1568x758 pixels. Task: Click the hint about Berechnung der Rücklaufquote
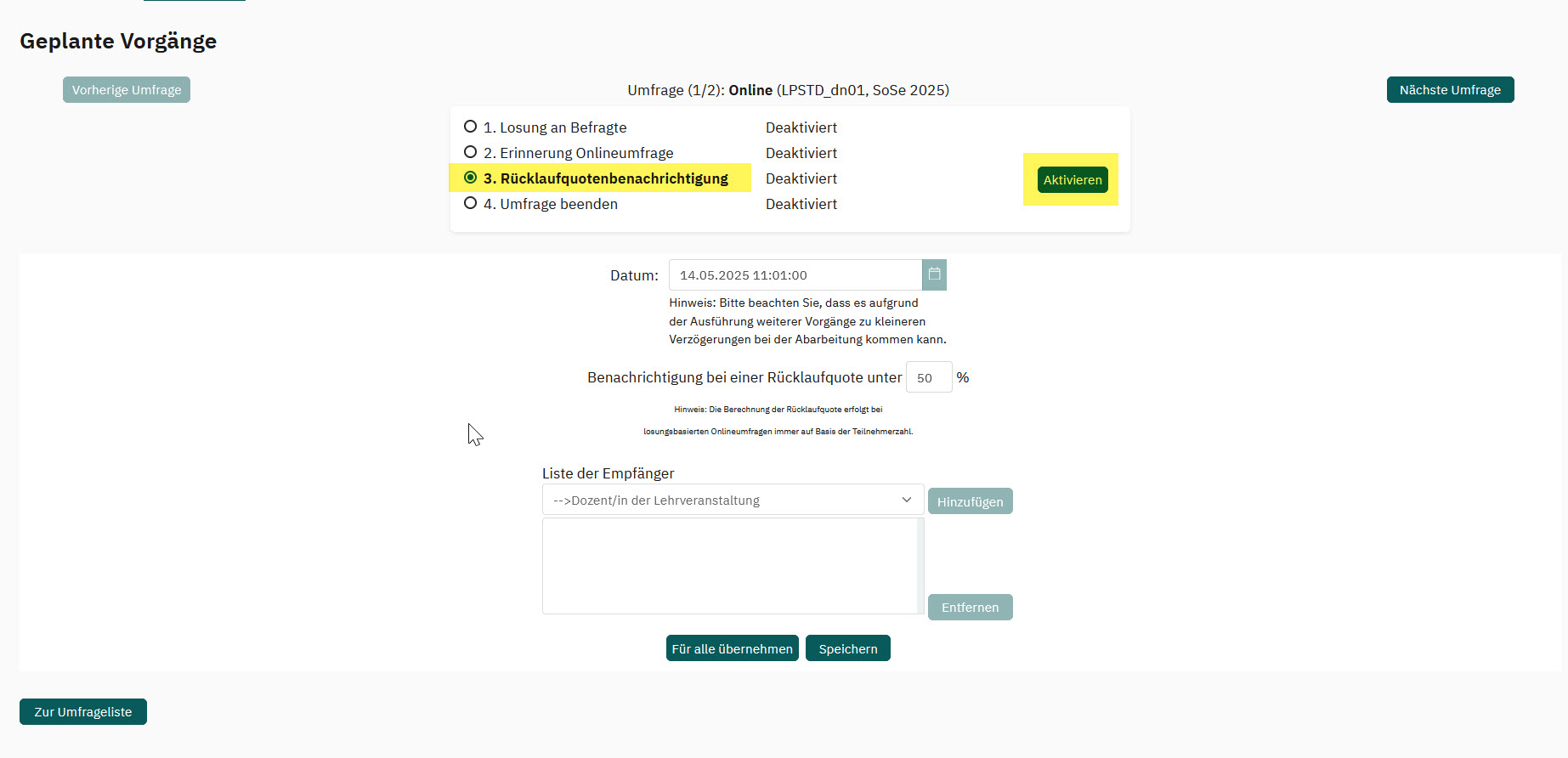click(x=778, y=420)
